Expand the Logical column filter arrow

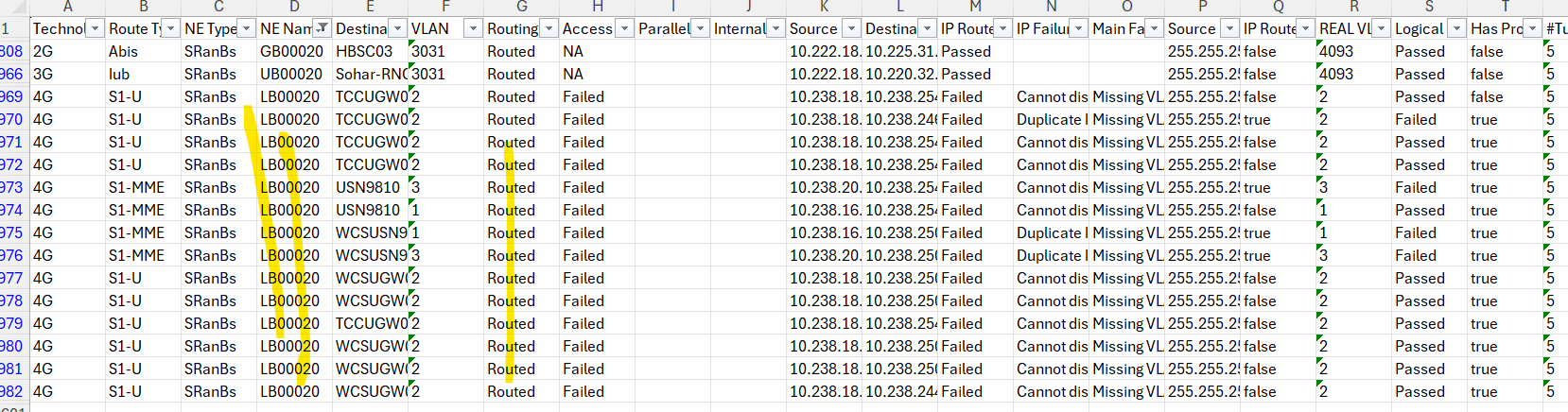pos(1456,28)
